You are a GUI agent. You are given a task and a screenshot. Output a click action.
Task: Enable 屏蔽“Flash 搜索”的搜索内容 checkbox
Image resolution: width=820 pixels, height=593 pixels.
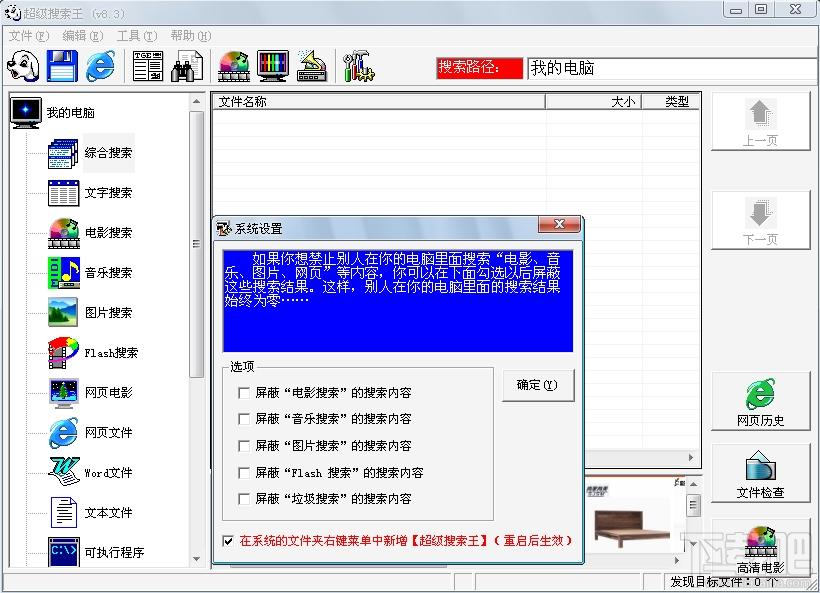point(243,473)
